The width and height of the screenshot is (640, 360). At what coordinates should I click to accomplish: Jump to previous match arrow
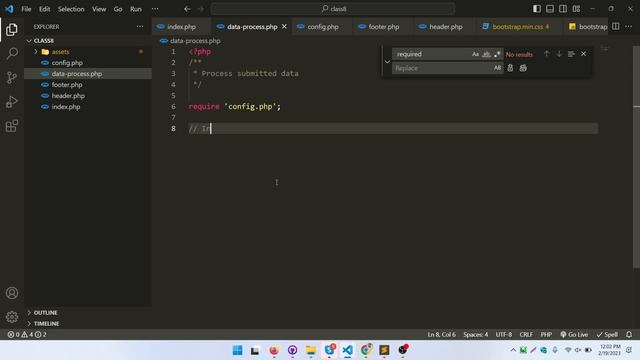[x=547, y=54]
